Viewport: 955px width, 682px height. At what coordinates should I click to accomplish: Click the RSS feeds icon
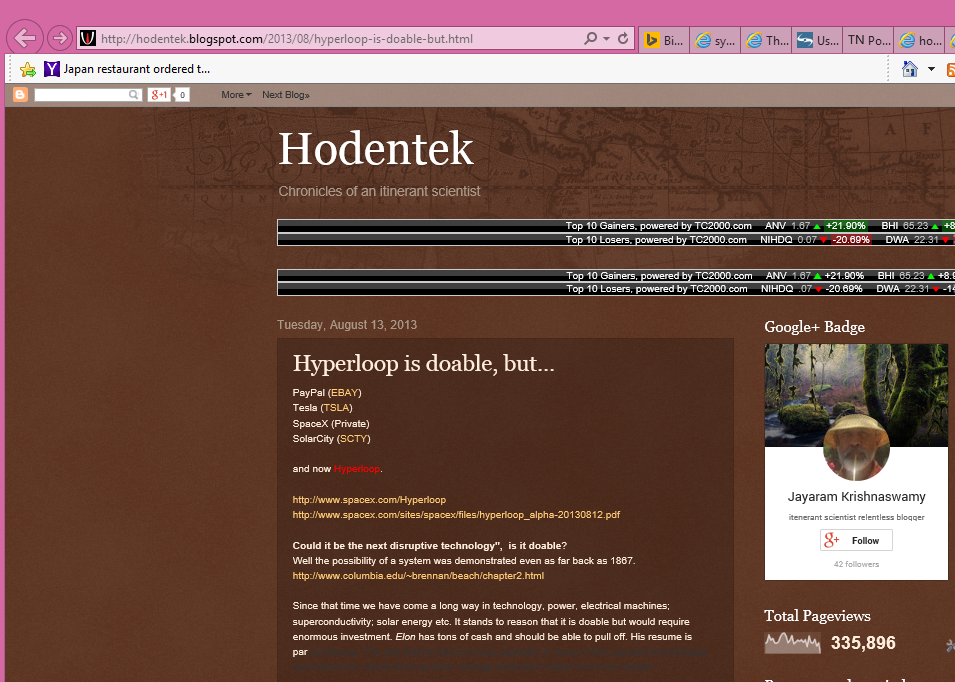pyautogui.click(x=951, y=69)
